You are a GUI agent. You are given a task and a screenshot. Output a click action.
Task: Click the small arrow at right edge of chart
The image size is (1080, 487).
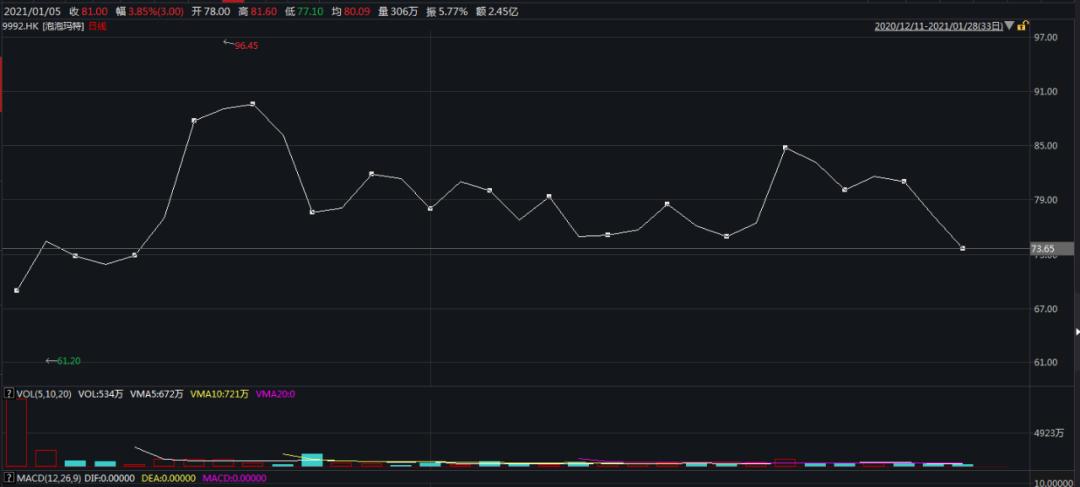coord(1077,332)
